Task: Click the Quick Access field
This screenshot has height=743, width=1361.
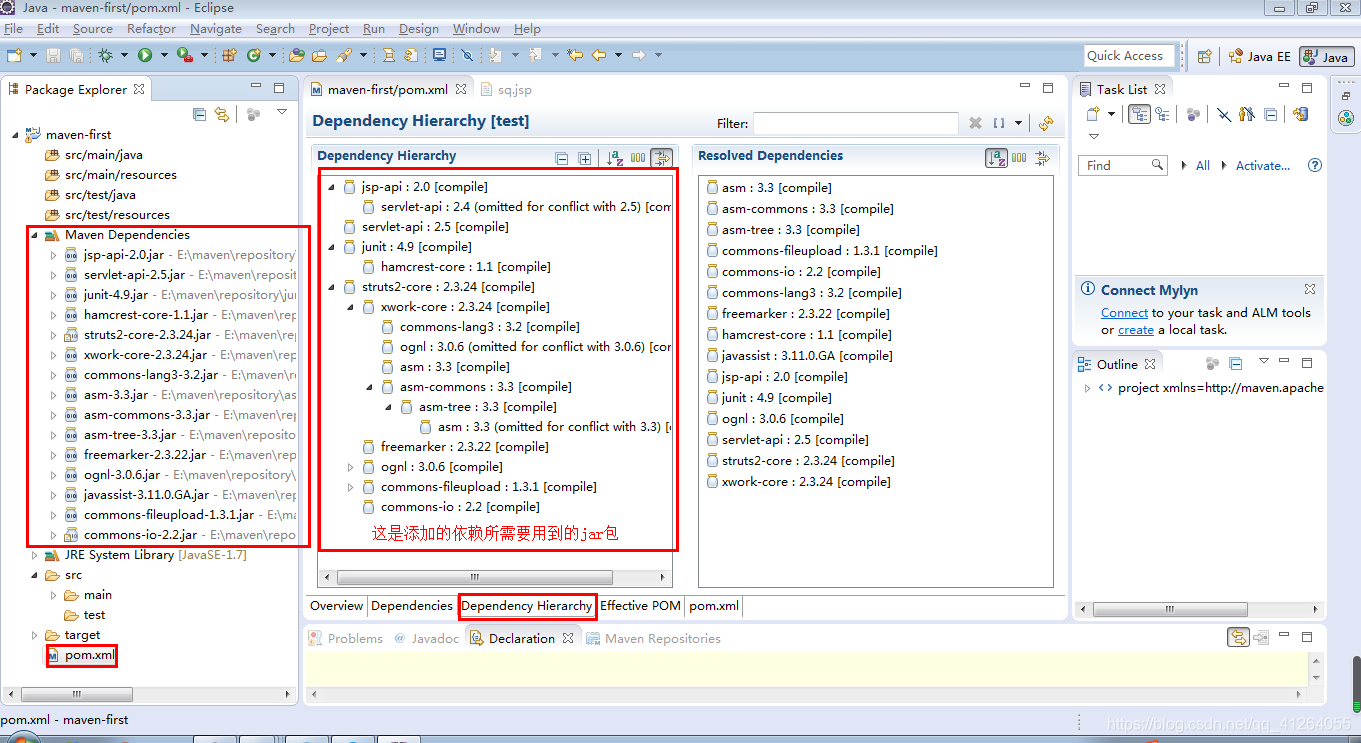Action: 1130,56
